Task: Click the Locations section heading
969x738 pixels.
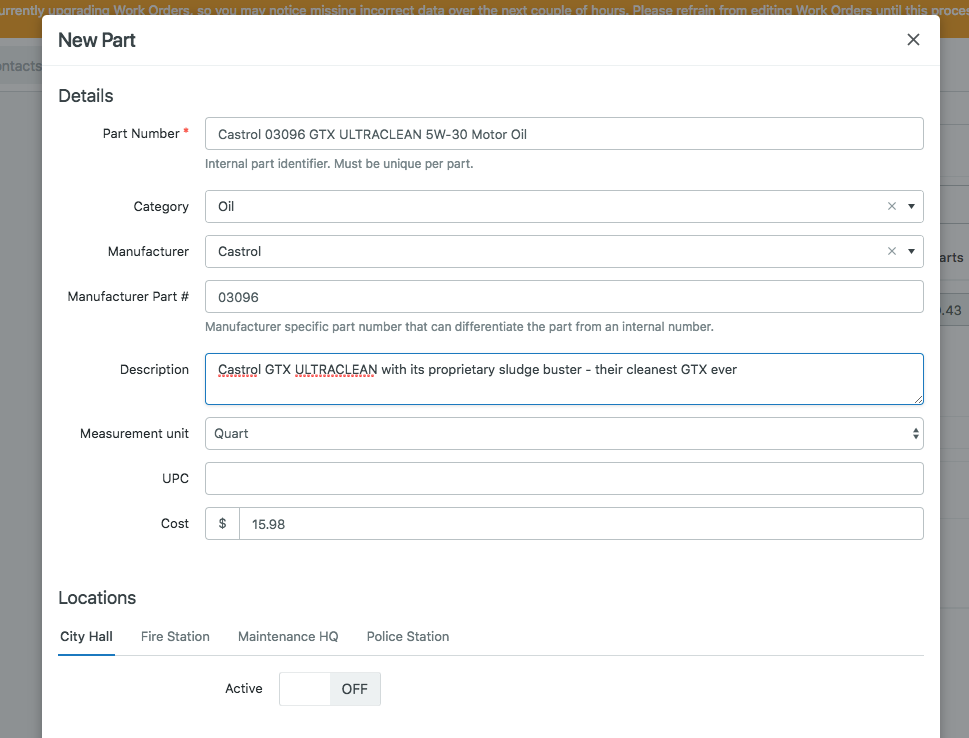Action: 97,598
